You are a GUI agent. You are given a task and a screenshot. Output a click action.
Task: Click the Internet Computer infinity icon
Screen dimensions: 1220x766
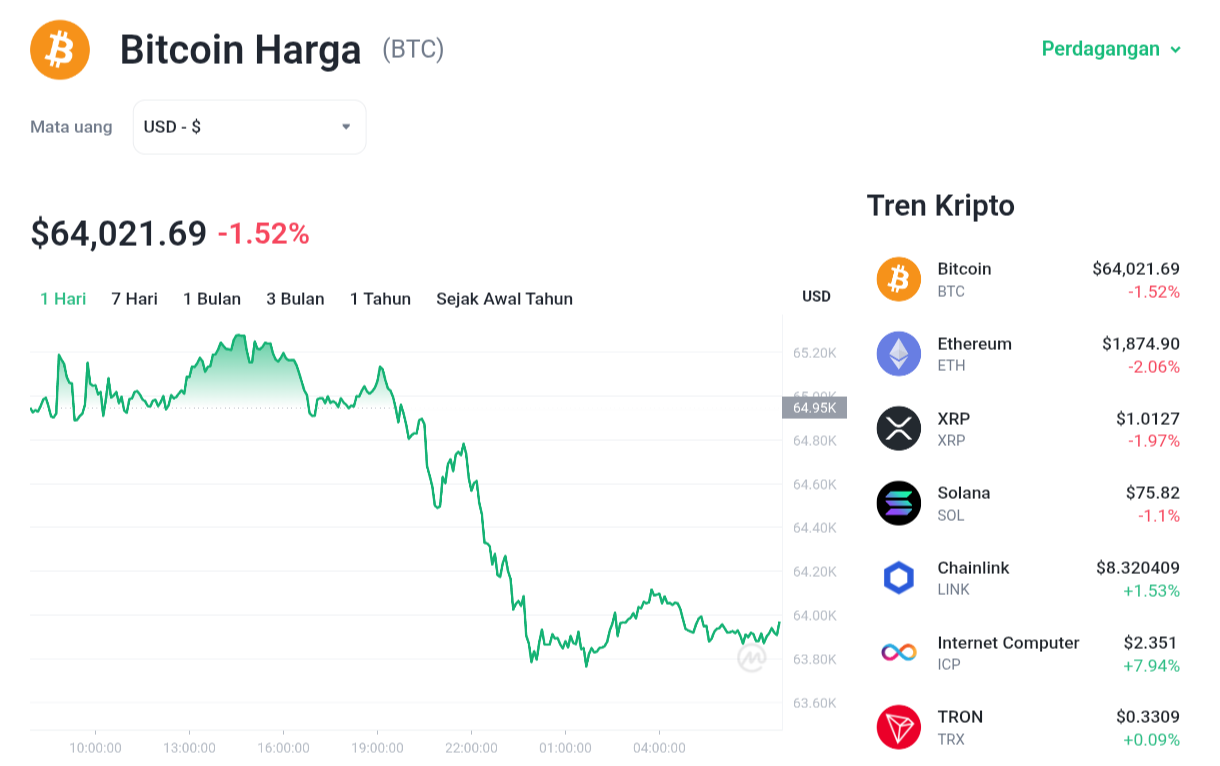[x=899, y=653]
